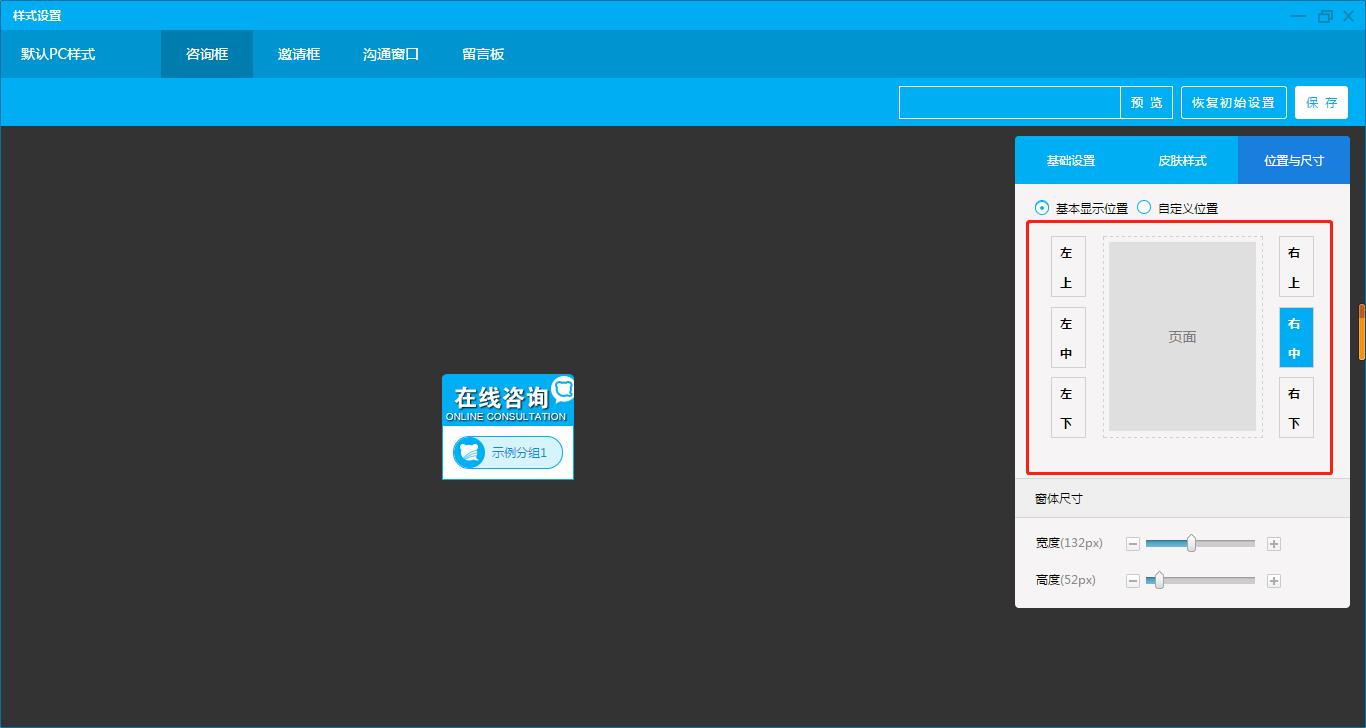This screenshot has height=728, width=1366.
Task: Choose the 左上 position button
Action: 1067,267
